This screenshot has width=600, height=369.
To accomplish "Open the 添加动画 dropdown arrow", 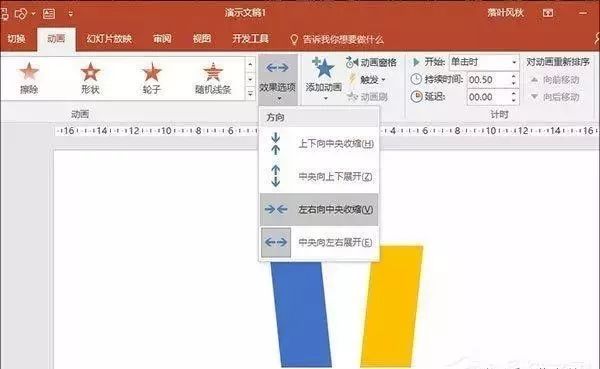I will pyautogui.click(x=326, y=99).
